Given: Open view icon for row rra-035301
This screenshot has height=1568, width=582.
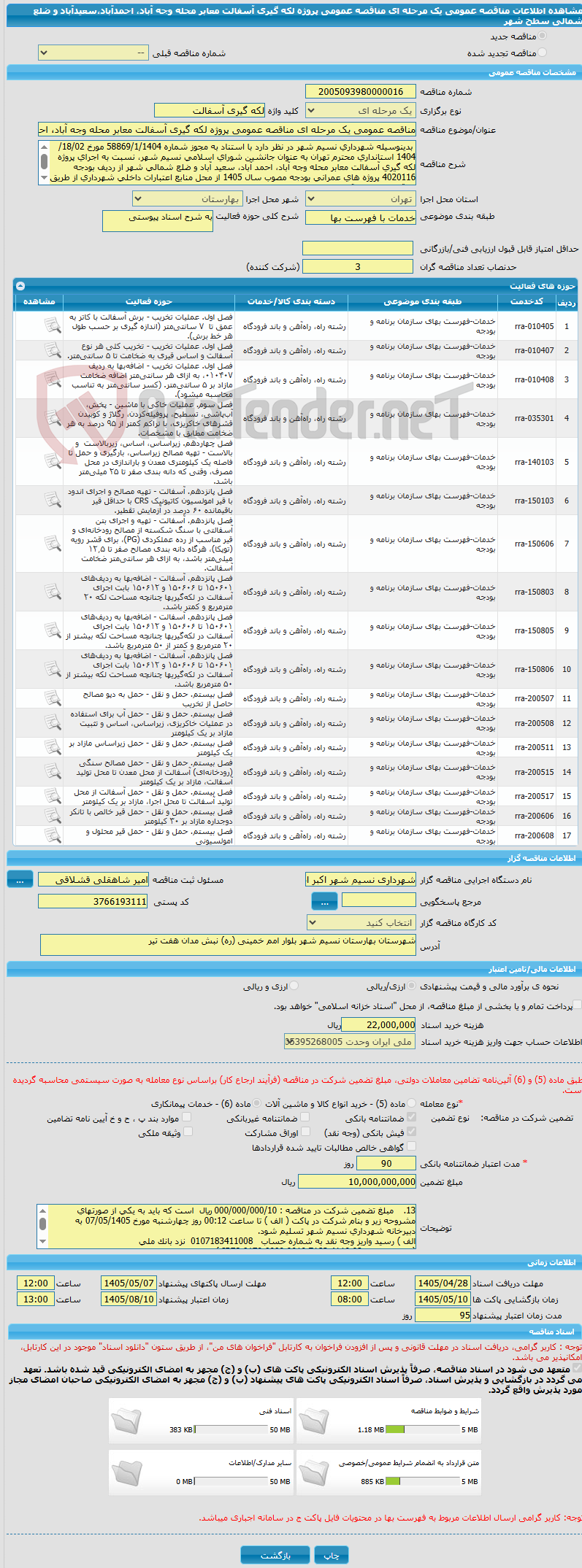Looking at the screenshot, I should [52, 418].
